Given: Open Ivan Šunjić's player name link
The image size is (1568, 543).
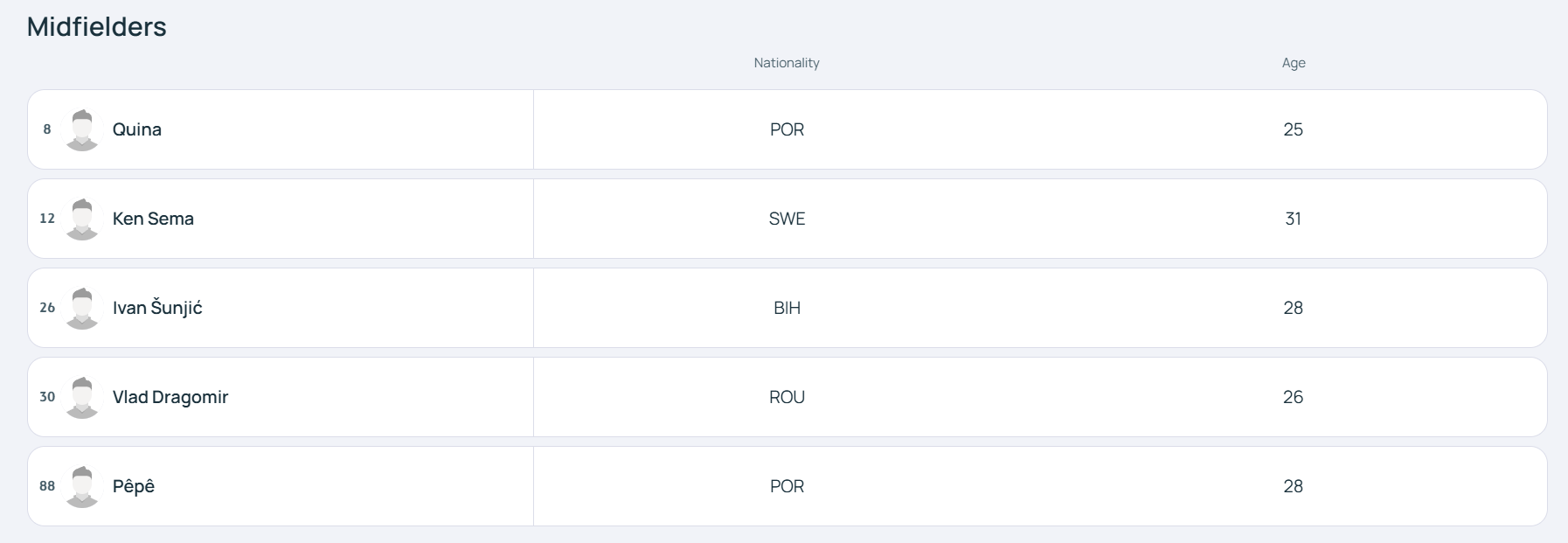Looking at the screenshot, I should point(157,308).
